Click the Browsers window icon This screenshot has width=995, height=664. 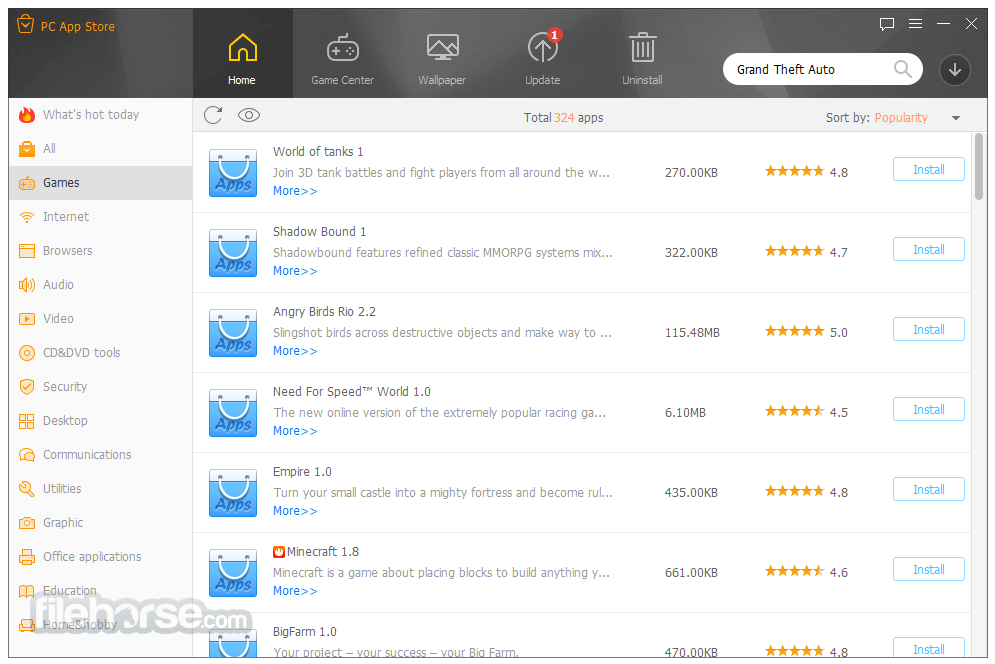[x=27, y=251]
